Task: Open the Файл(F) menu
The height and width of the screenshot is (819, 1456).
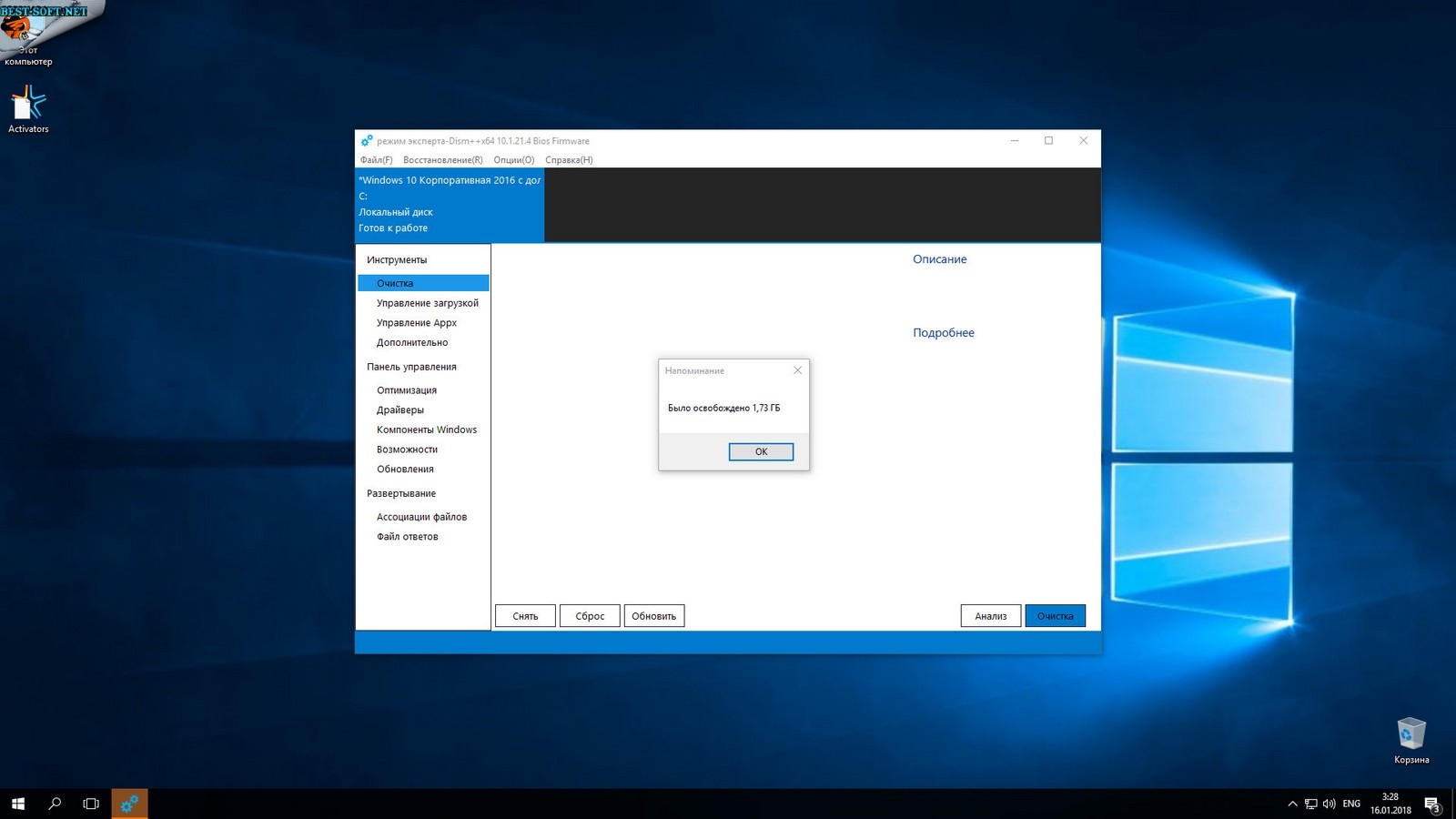Action: (376, 160)
